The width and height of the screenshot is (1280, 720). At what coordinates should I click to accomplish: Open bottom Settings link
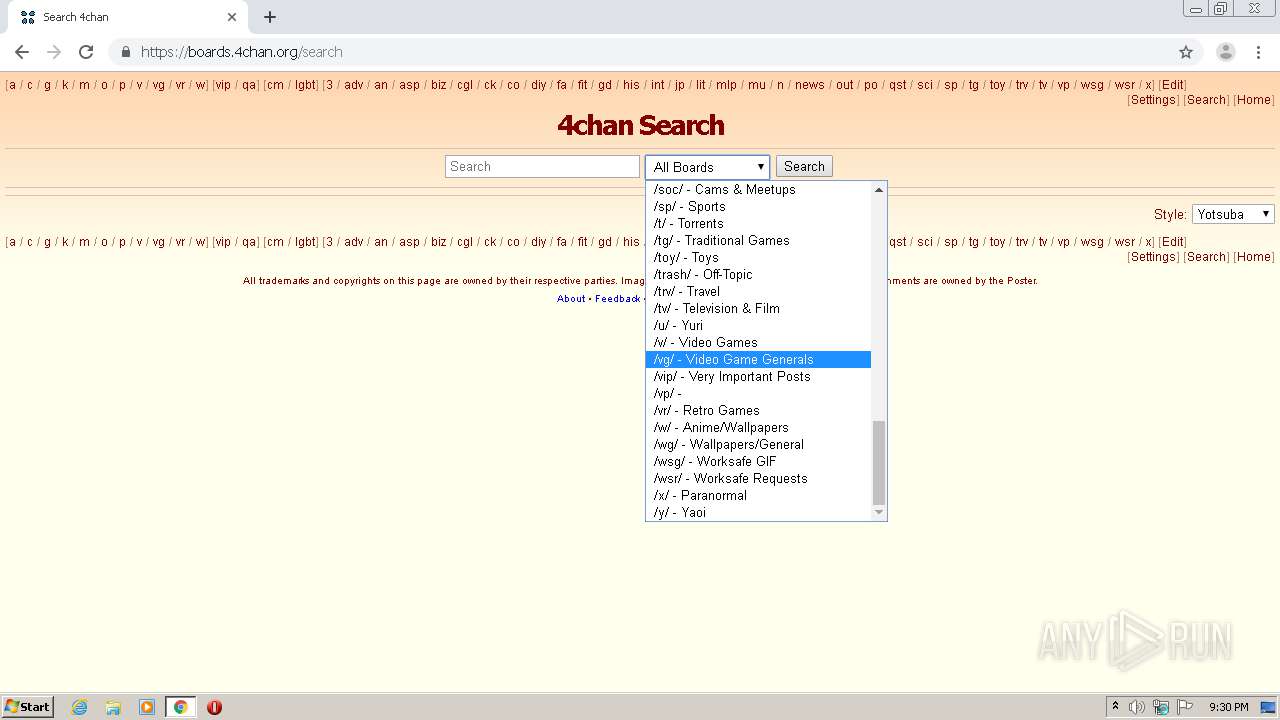pos(1153,257)
